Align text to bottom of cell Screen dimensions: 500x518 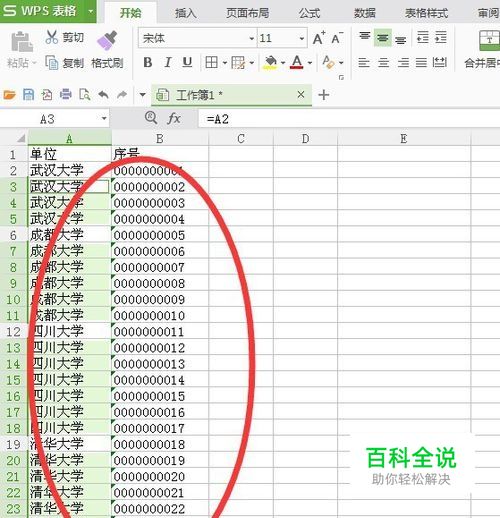pyautogui.click(x=400, y=40)
